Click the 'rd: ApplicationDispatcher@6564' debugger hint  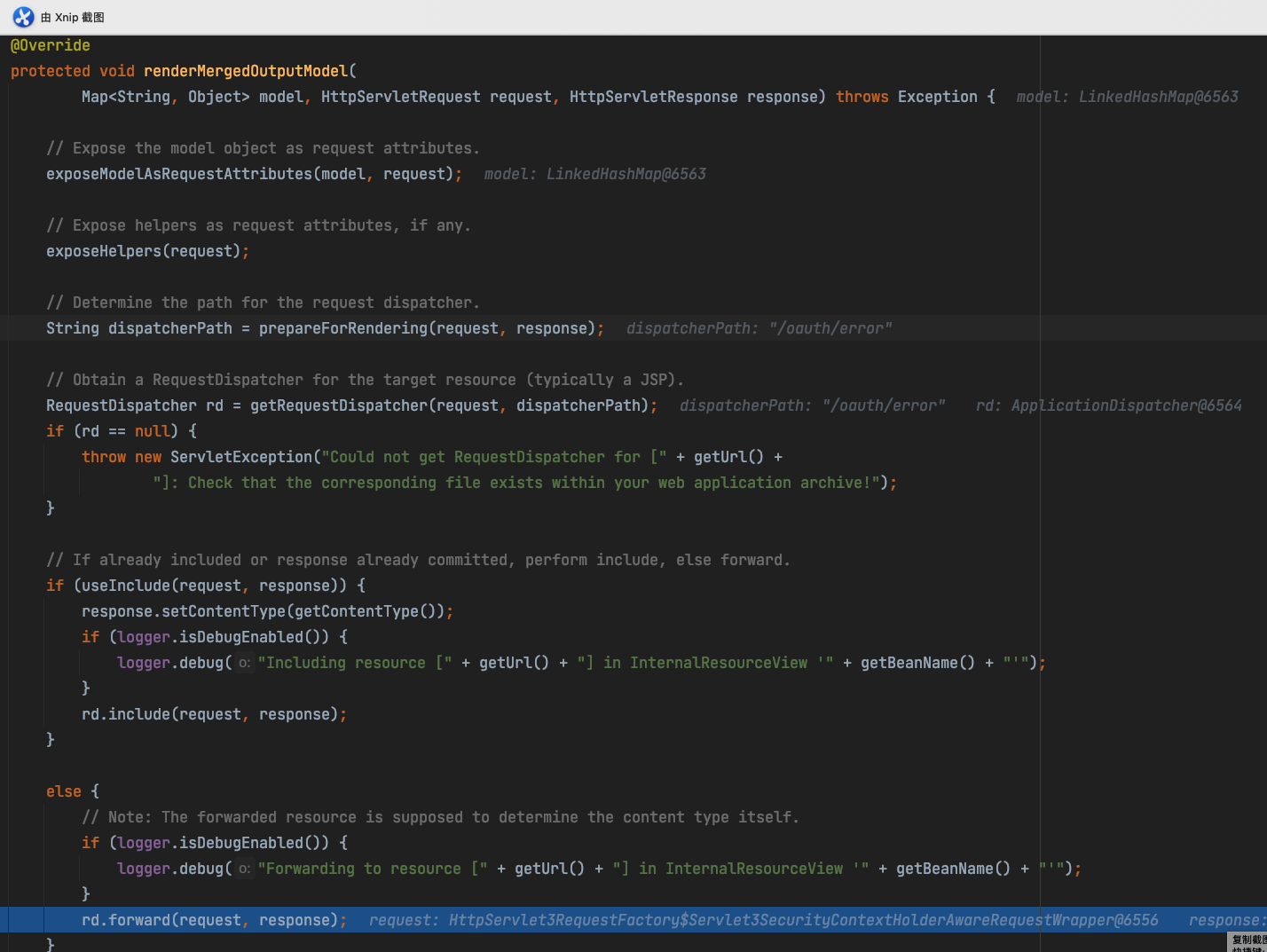coord(1109,405)
